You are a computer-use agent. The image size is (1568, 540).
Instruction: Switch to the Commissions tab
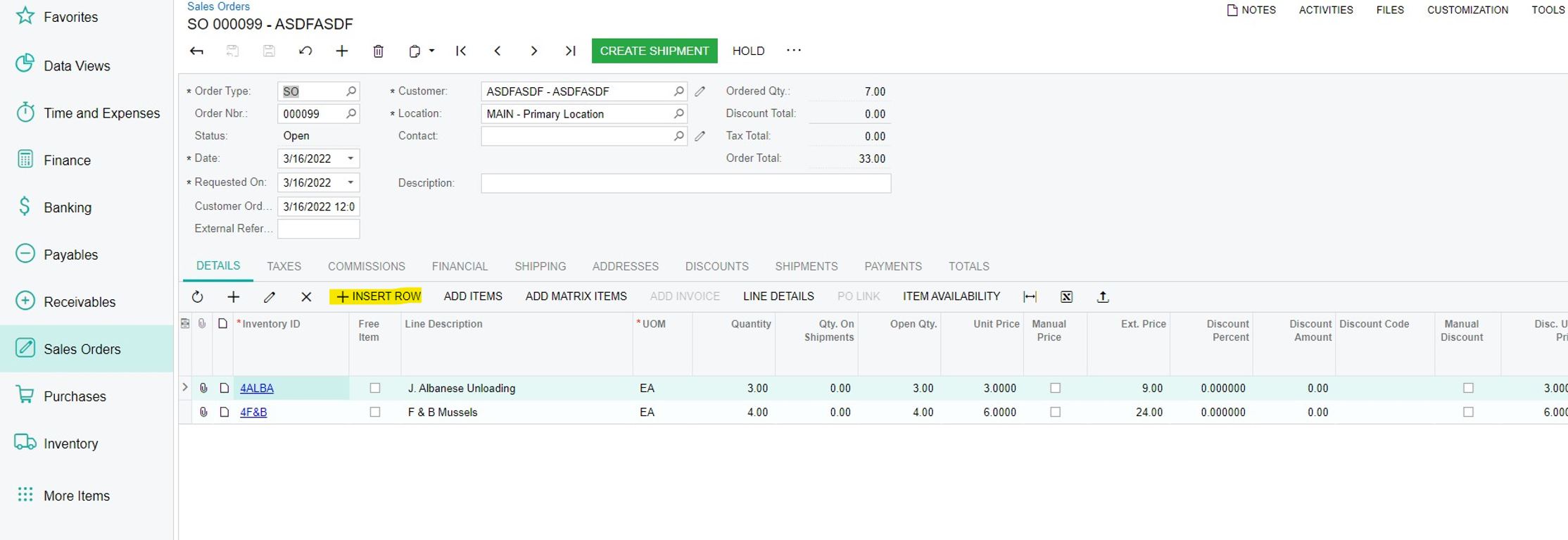point(367,267)
